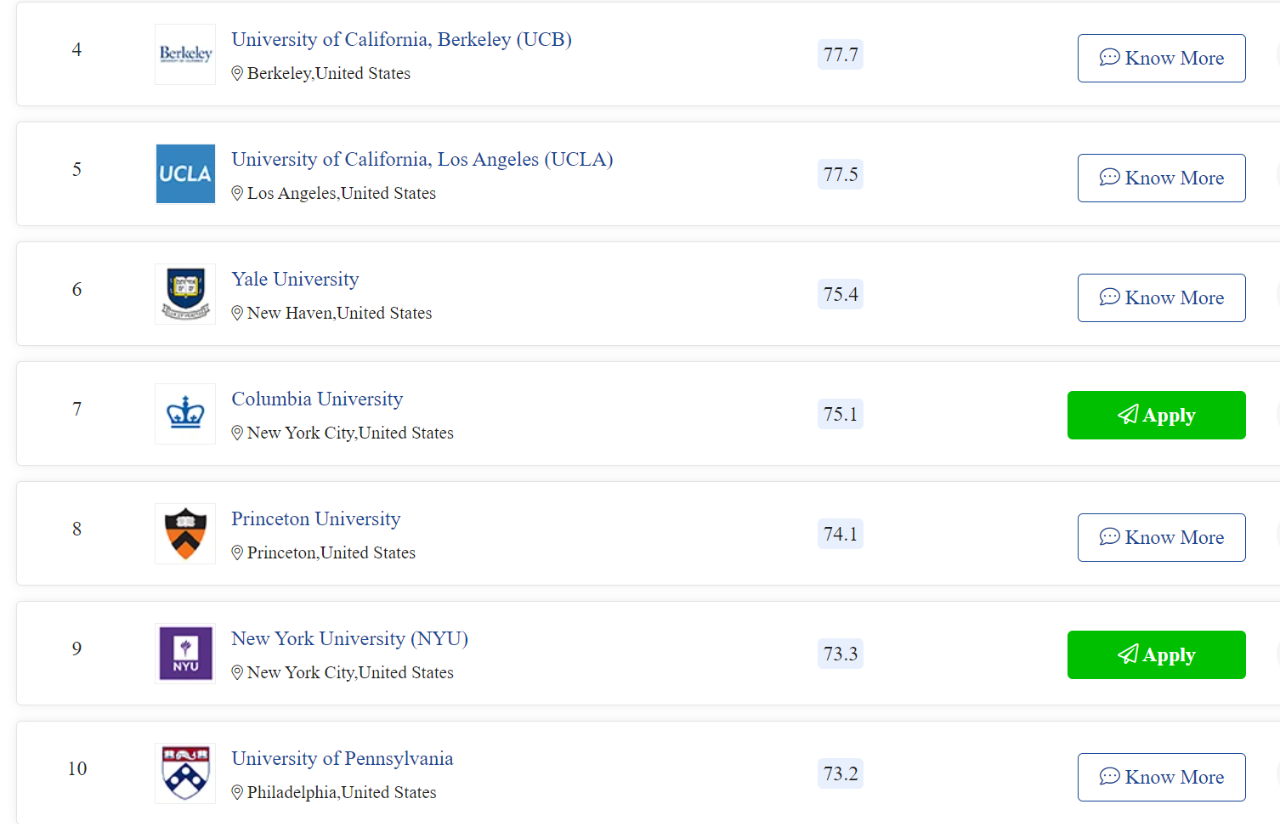Click the Berkeley university logo
This screenshot has height=824, width=1280.
(185, 54)
